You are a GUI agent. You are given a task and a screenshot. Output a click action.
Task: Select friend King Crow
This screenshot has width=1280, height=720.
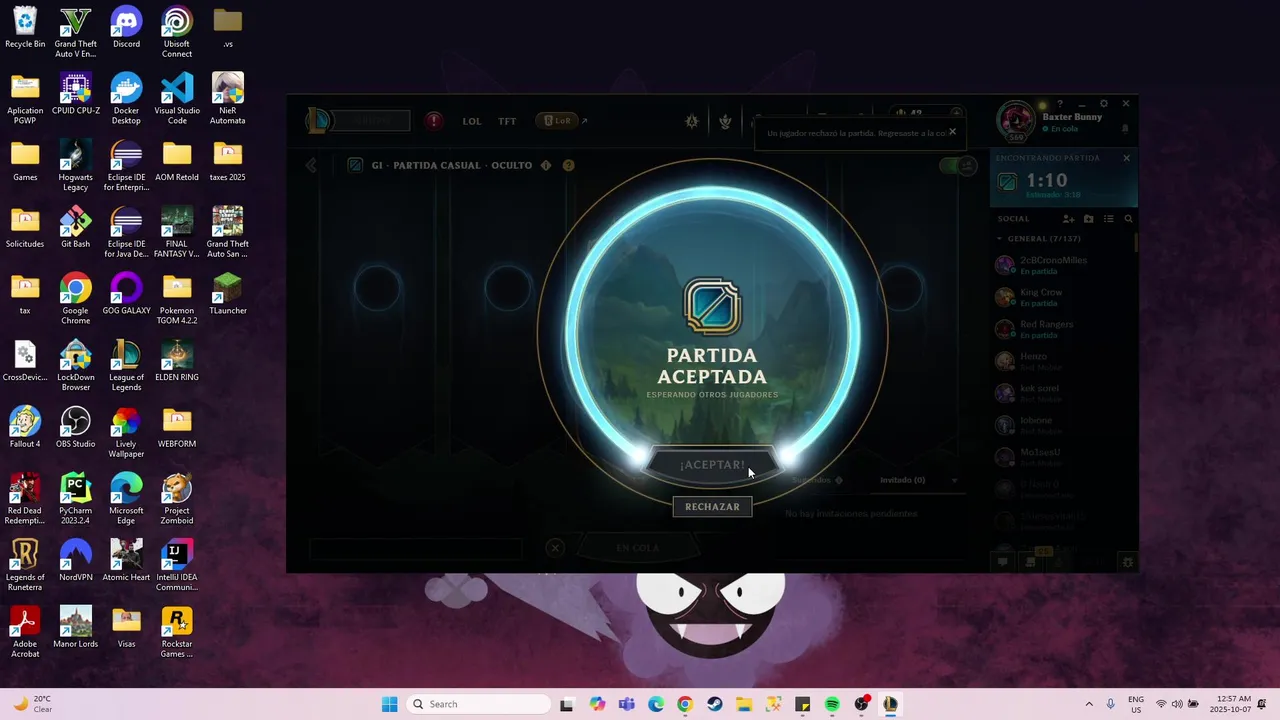pos(1064,297)
